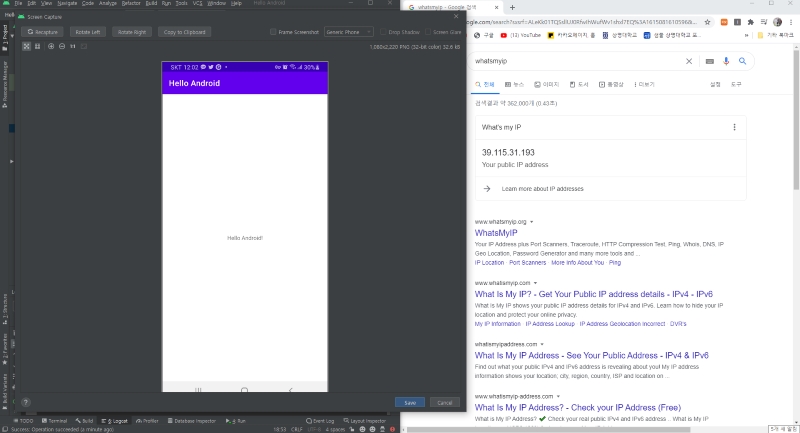800x433 pixels.
Task: Bookmark this page with the star icon
Action: (707, 22)
